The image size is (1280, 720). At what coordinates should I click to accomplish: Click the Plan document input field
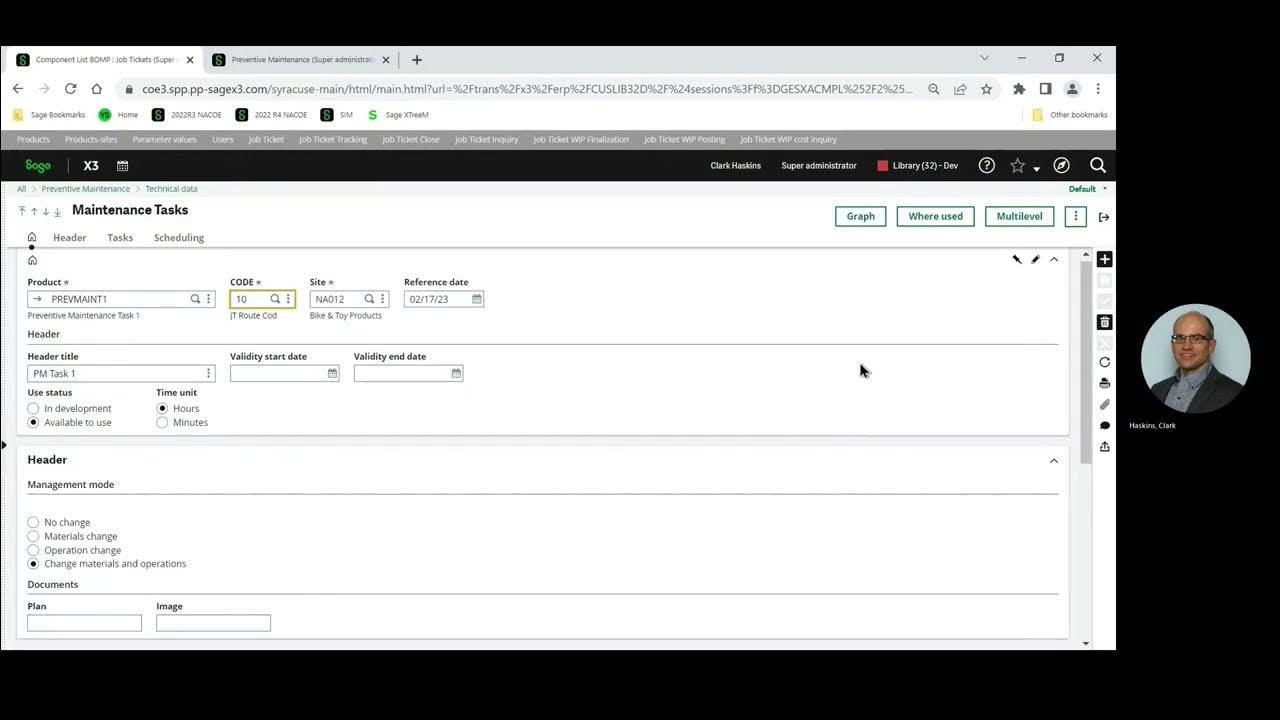(84, 623)
